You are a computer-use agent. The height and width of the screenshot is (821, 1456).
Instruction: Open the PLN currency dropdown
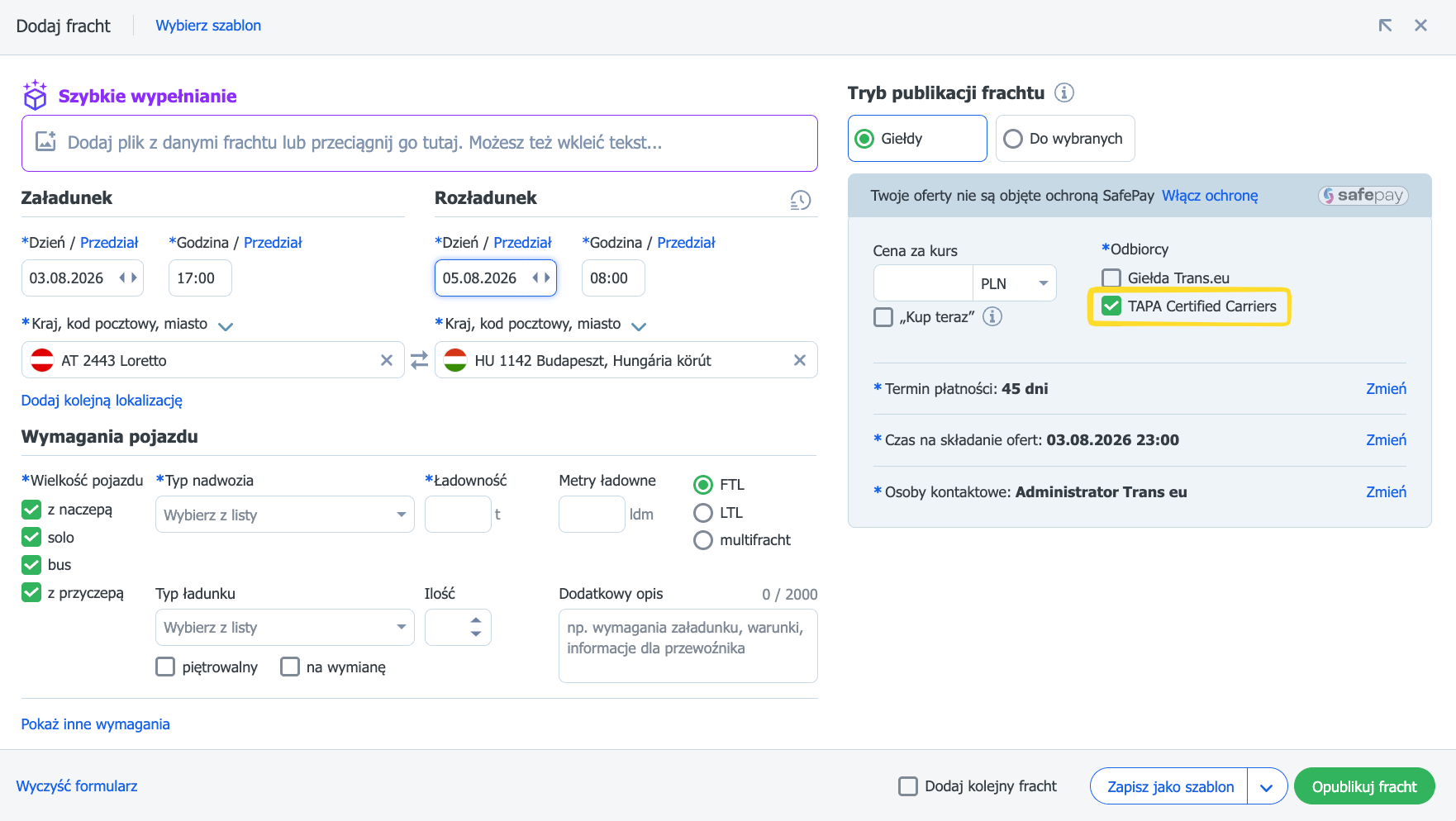coord(1015,283)
